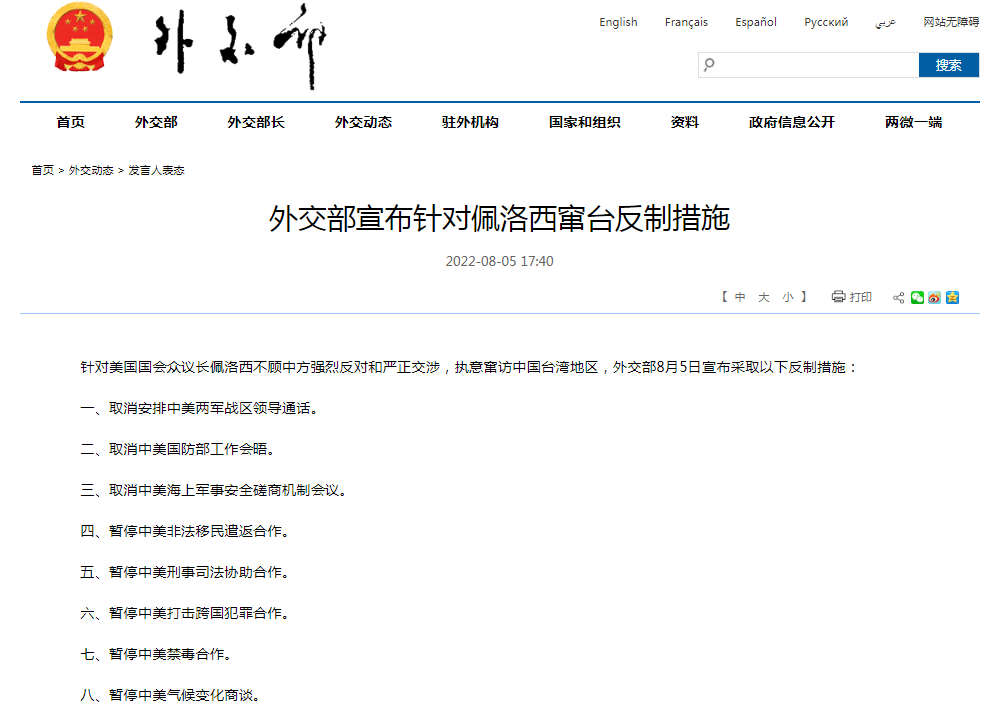Open the 驻外机构 navigation item

click(470, 122)
